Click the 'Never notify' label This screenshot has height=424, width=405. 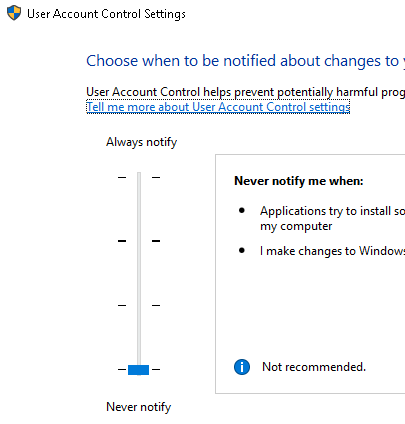139,407
